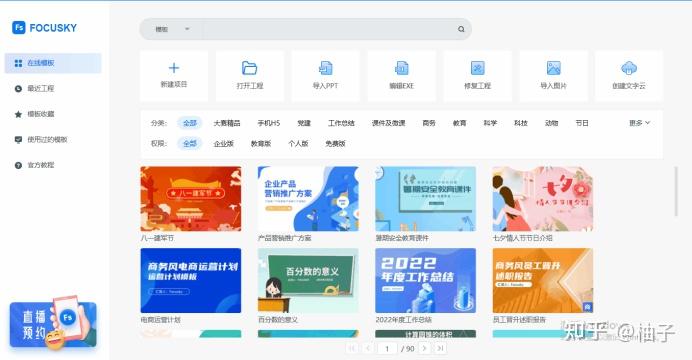Filter by 教育 category
The image size is (692, 360).
459,123
